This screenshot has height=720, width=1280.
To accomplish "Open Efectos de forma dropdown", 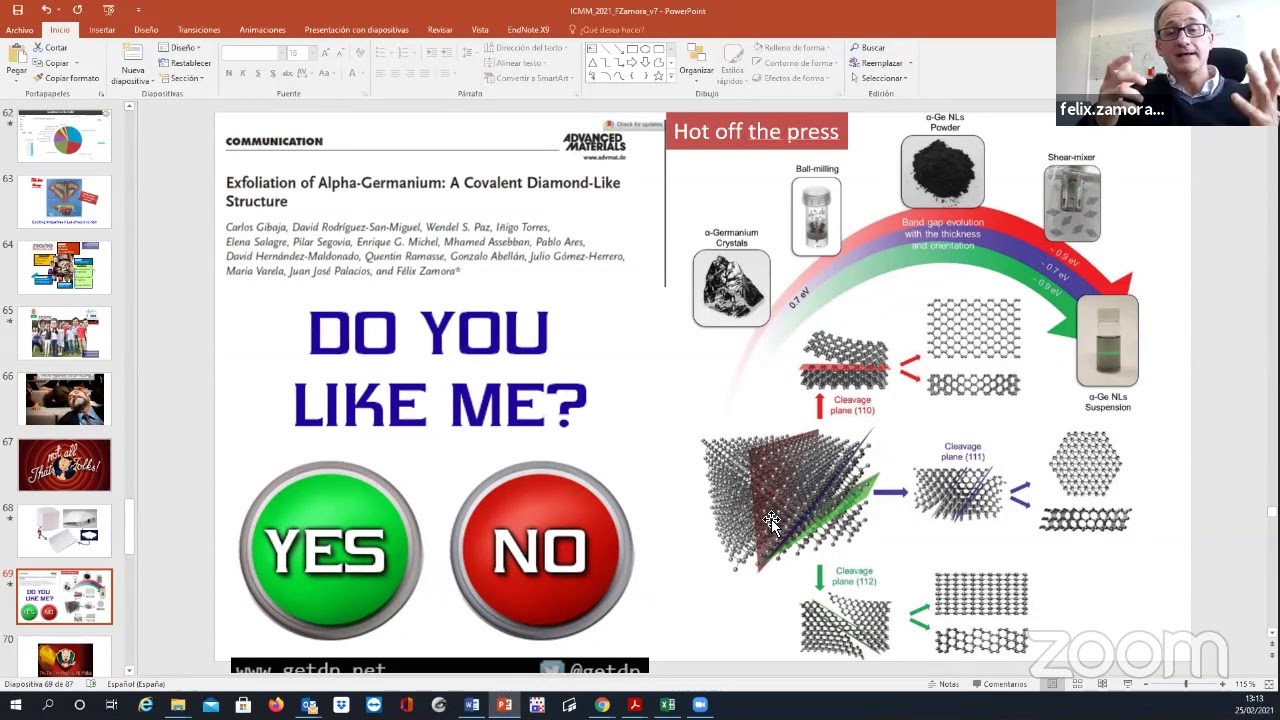I will coord(792,78).
